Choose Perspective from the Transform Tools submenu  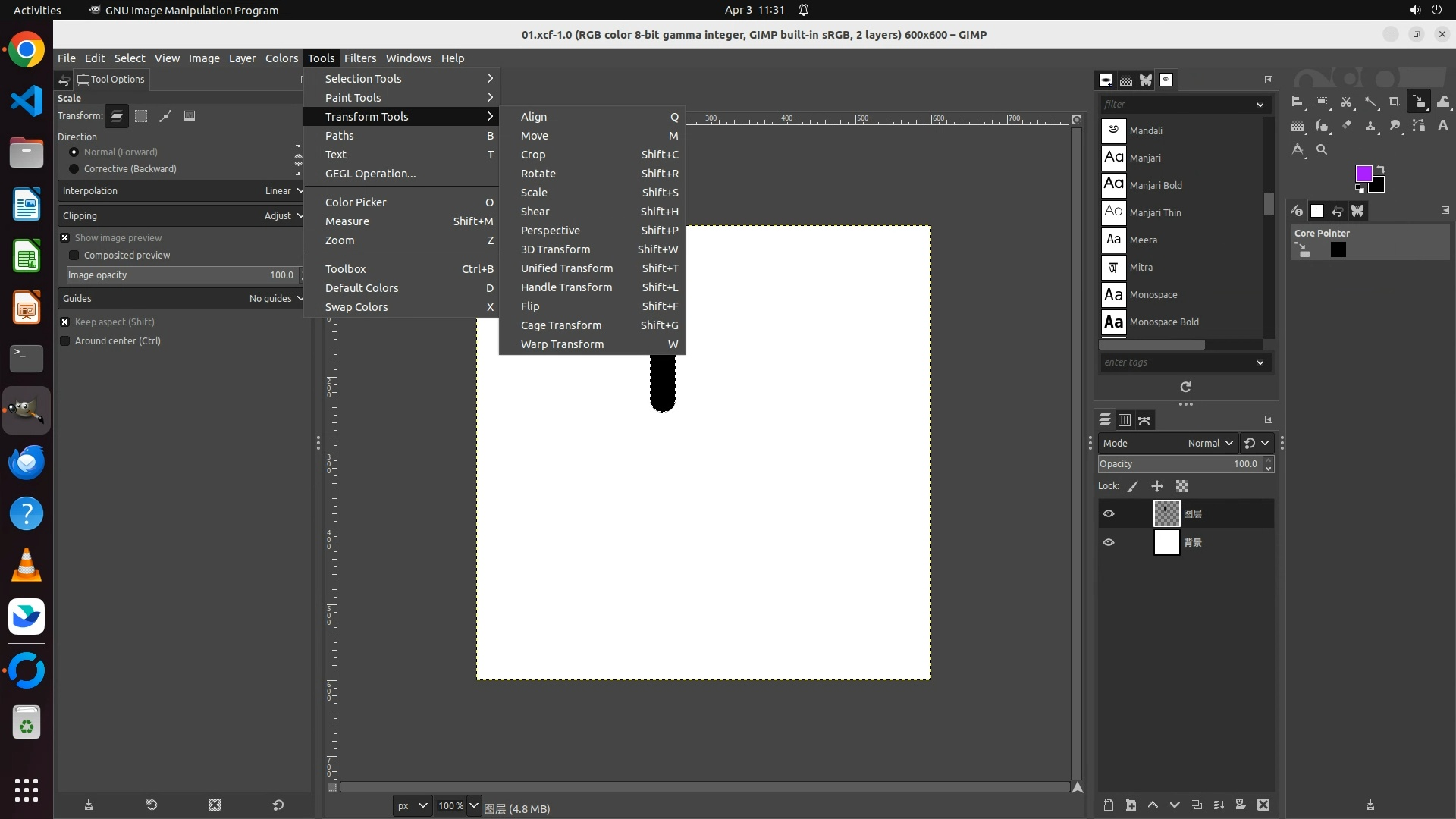click(551, 231)
